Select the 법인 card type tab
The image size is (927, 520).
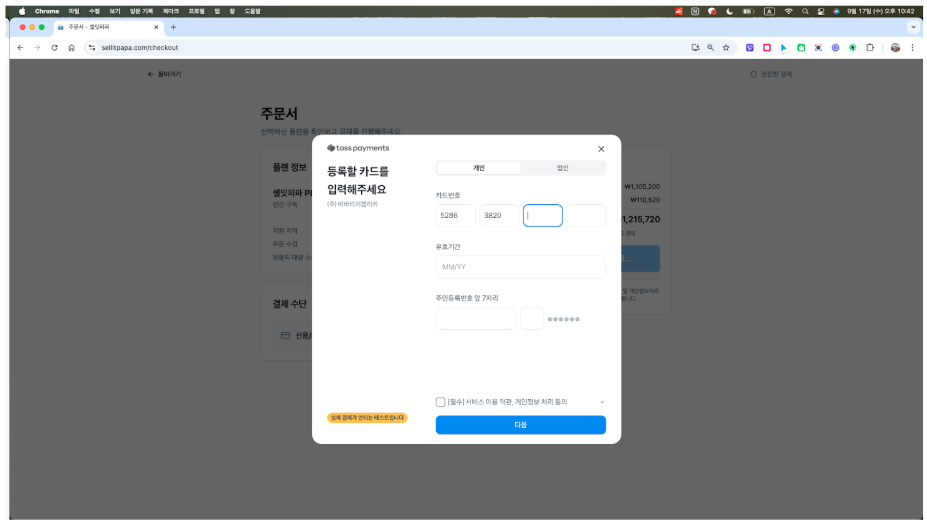click(x=563, y=168)
